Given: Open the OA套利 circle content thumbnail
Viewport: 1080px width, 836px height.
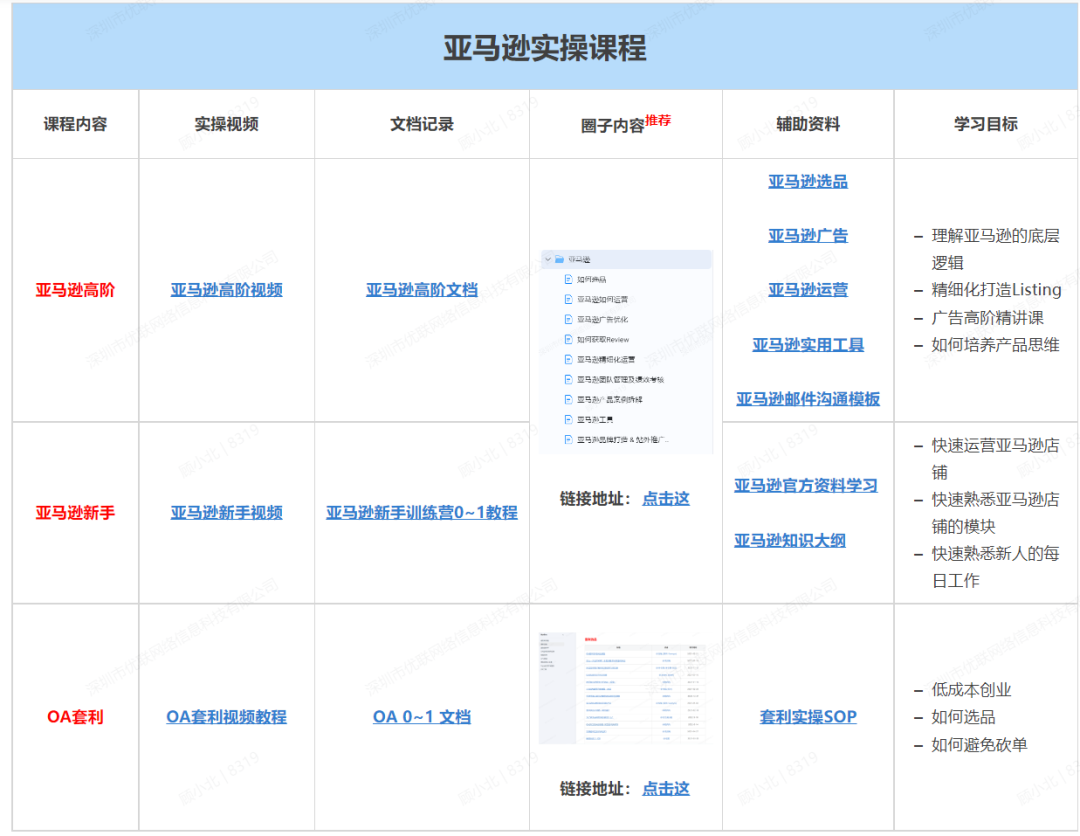Looking at the screenshot, I should point(625,687).
